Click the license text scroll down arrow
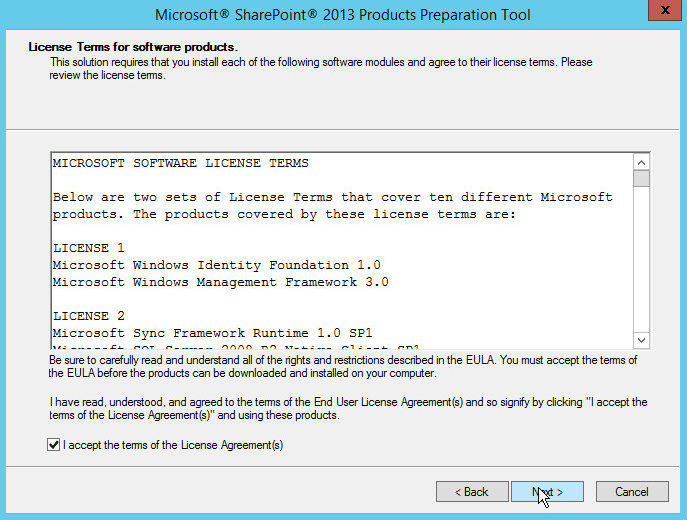687x520 pixels. (x=641, y=340)
